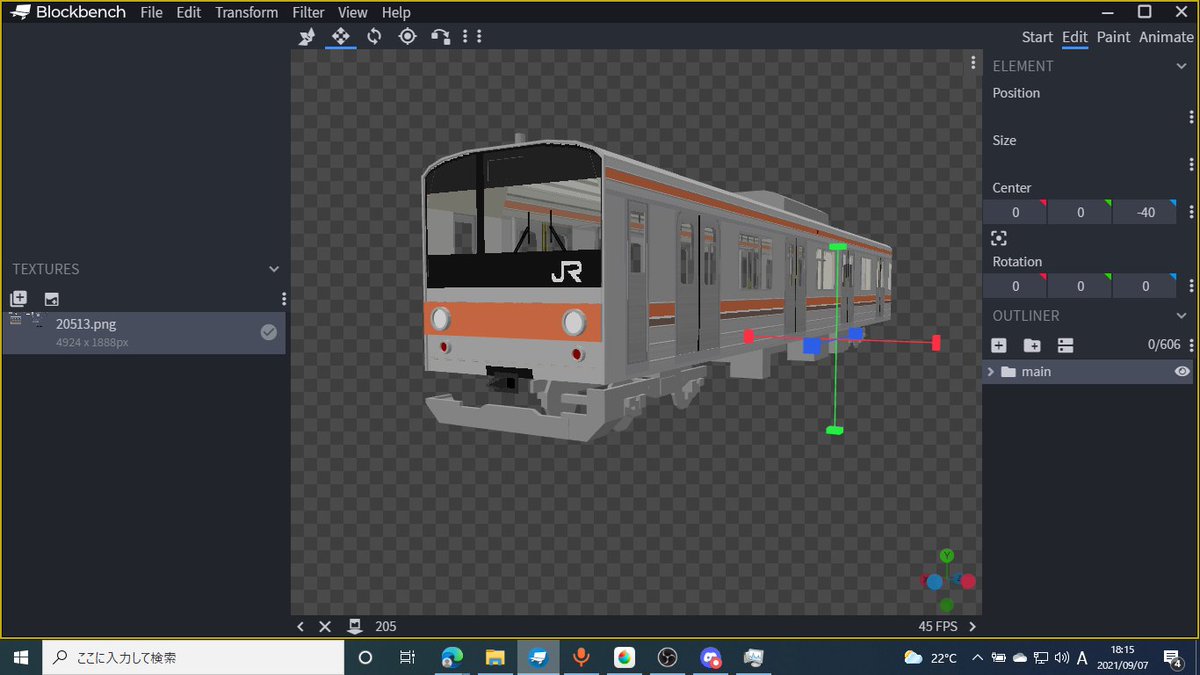This screenshot has height=675, width=1200.
Task: Open the Windows Start menu
Action: tap(21, 657)
